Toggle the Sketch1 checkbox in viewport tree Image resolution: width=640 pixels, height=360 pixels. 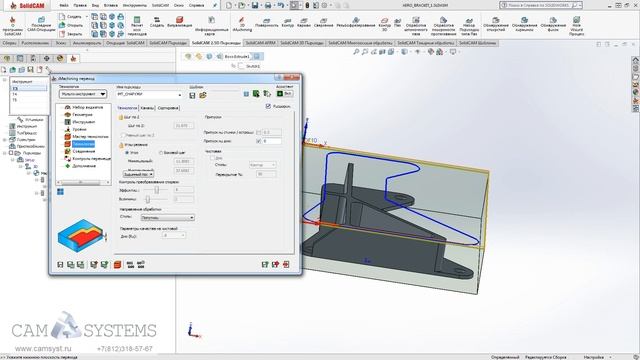click(x=241, y=66)
